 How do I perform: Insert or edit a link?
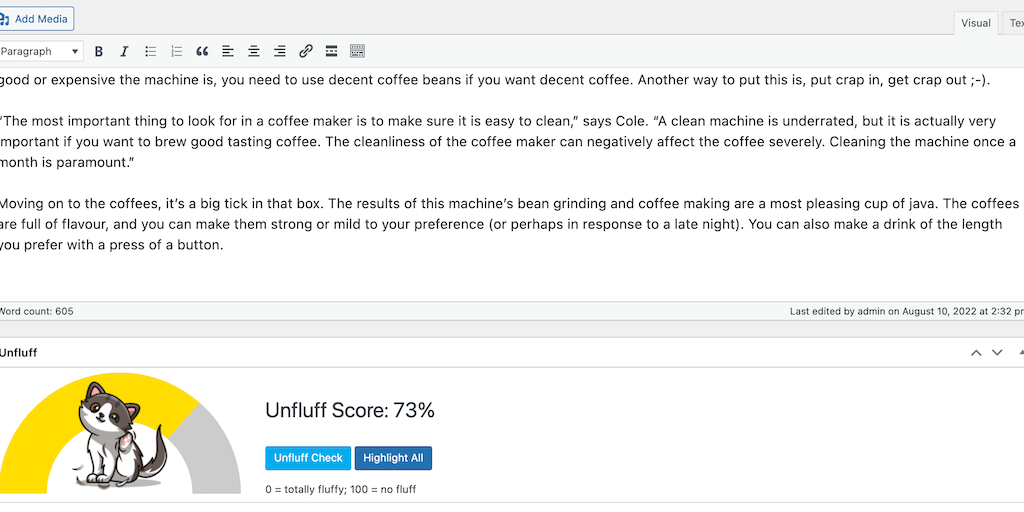(306, 51)
